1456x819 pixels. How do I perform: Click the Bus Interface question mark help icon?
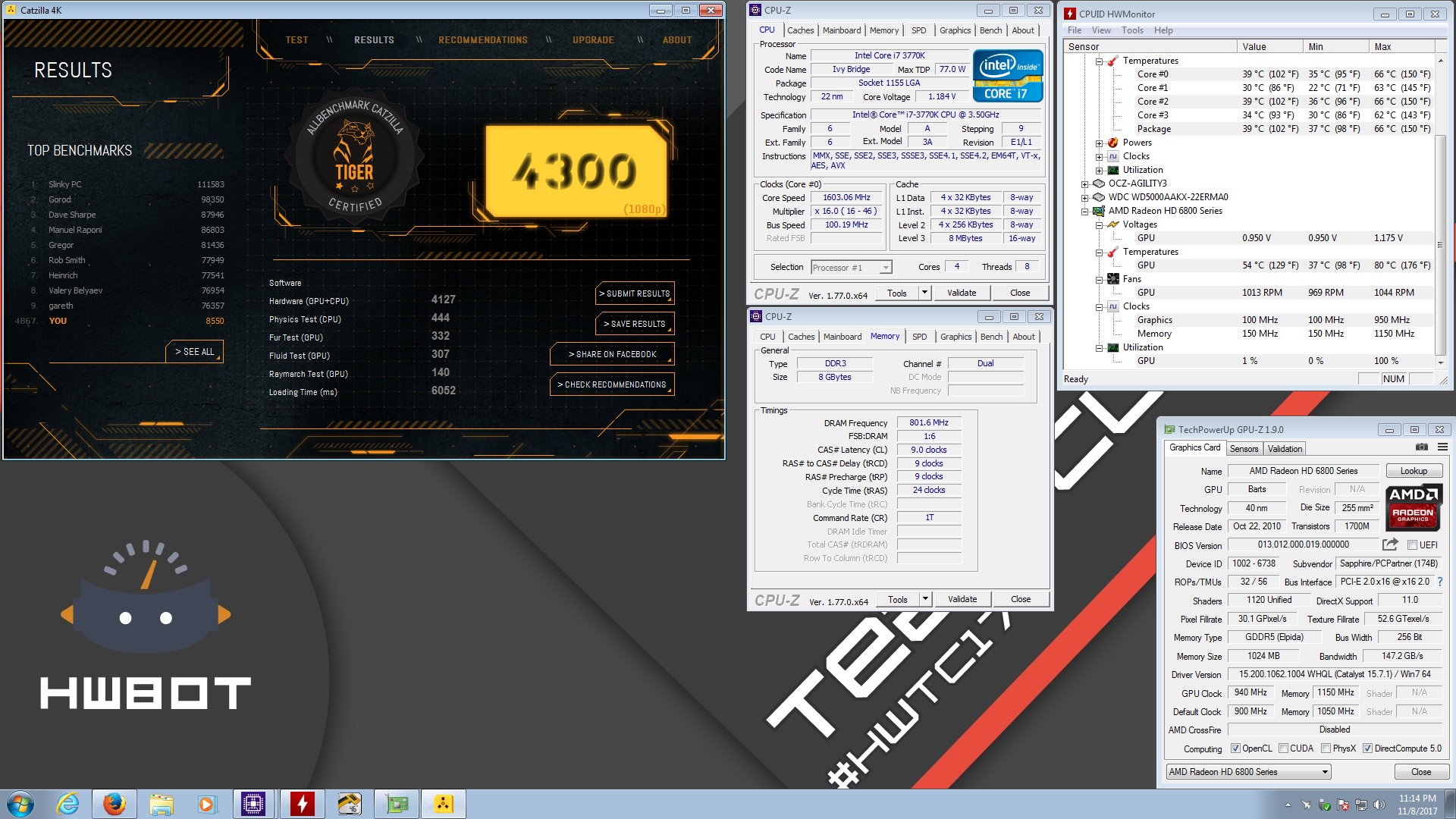(1440, 582)
